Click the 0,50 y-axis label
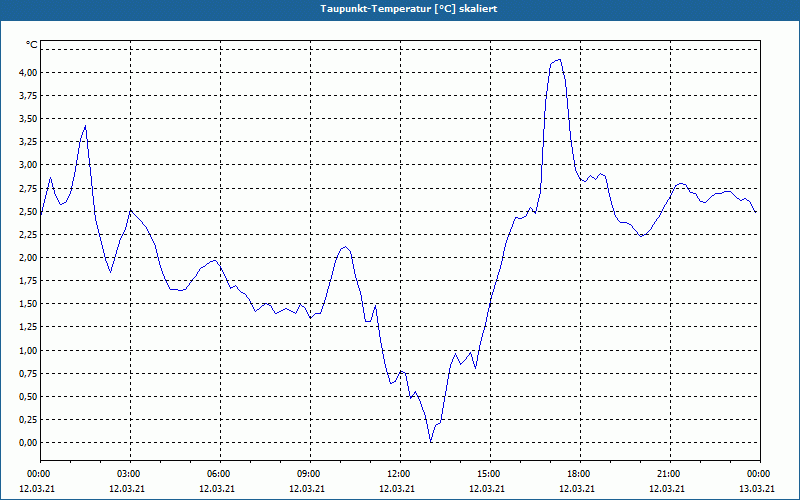This screenshot has width=800, height=500. [28, 396]
